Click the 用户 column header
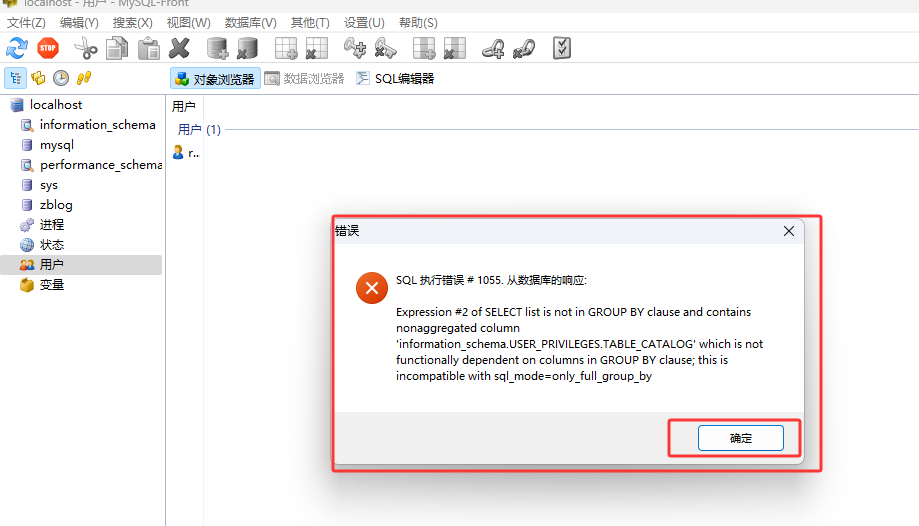This screenshot has width=919, height=526. coord(184,107)
